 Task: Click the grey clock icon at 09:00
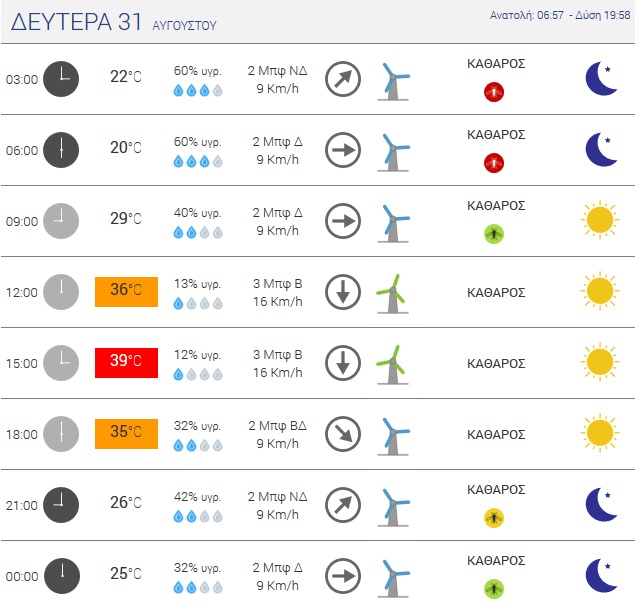(61, 221)
